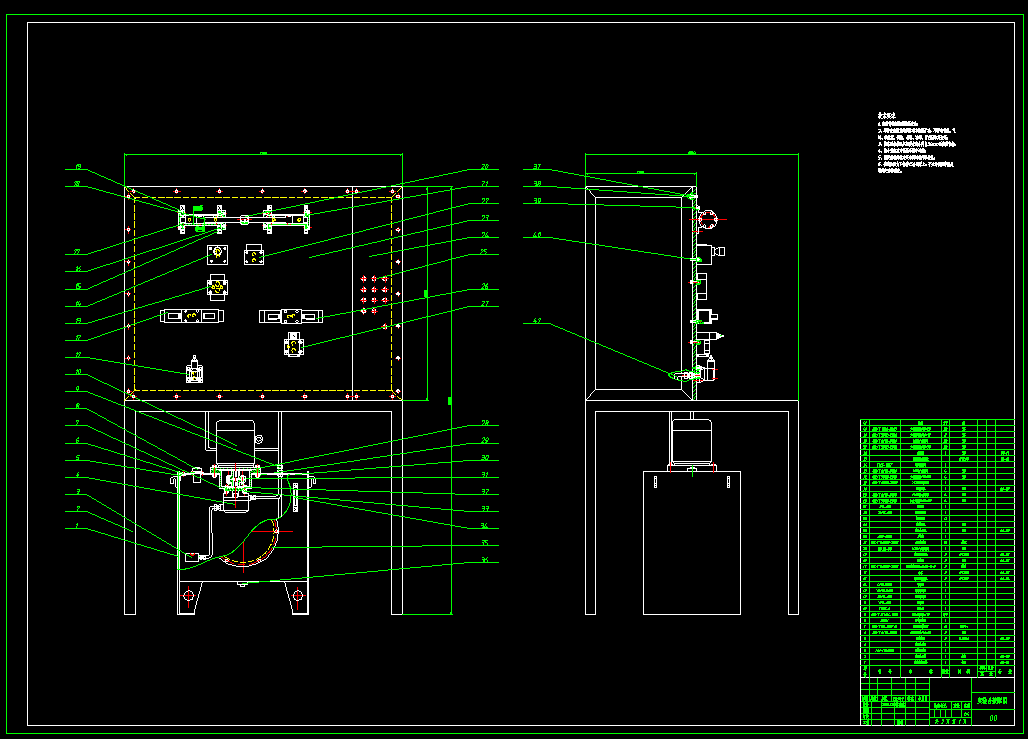Image resolution: width=1028 pixels, height=739 pixels.
Task: Click the right tank foot mounting hole
Action: 298,596
